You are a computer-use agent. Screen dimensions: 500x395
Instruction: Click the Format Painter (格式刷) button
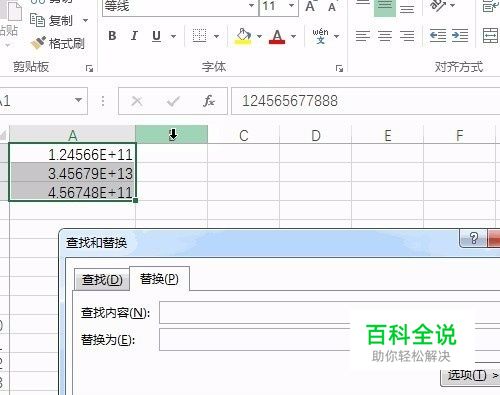(57, 43)
